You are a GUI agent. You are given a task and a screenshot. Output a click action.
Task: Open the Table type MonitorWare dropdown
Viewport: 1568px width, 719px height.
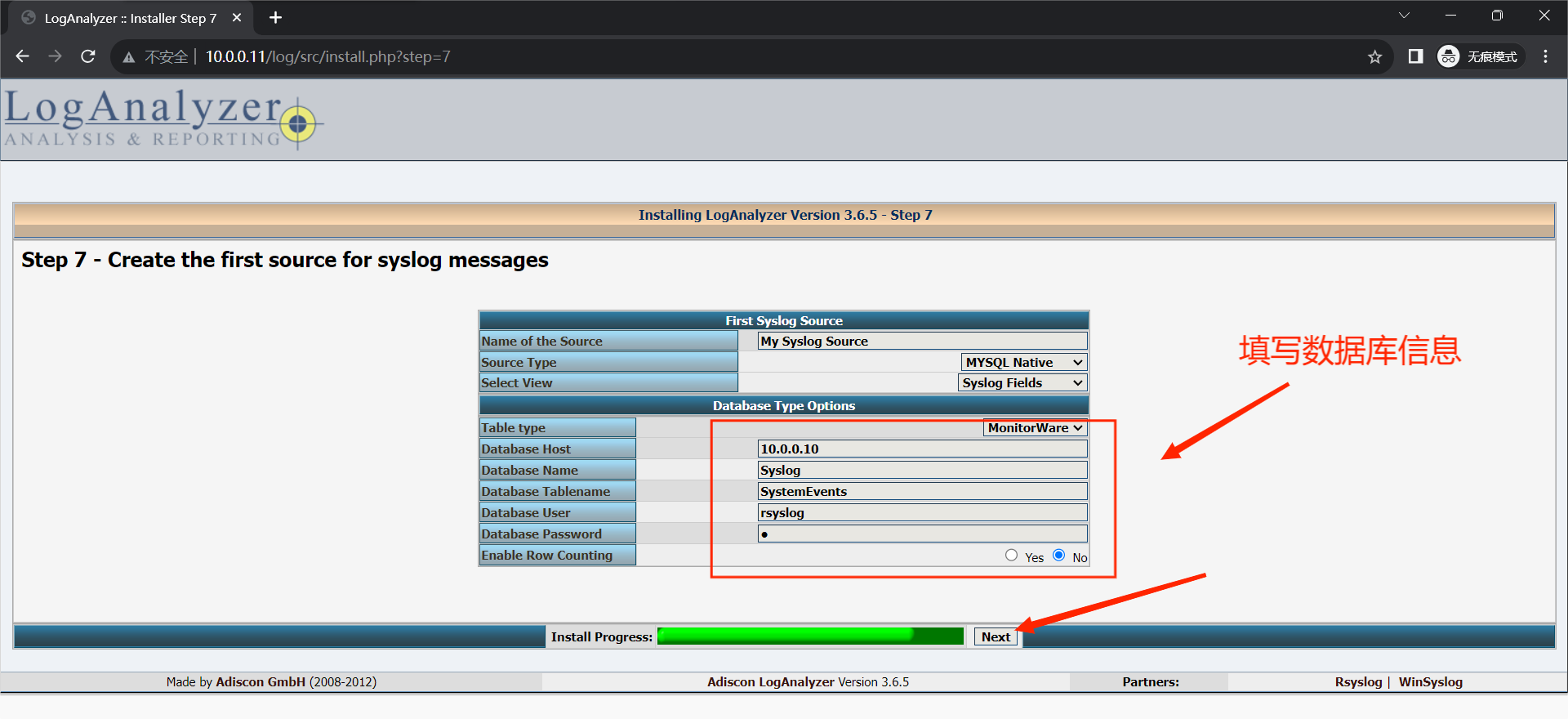[1035, 427]
